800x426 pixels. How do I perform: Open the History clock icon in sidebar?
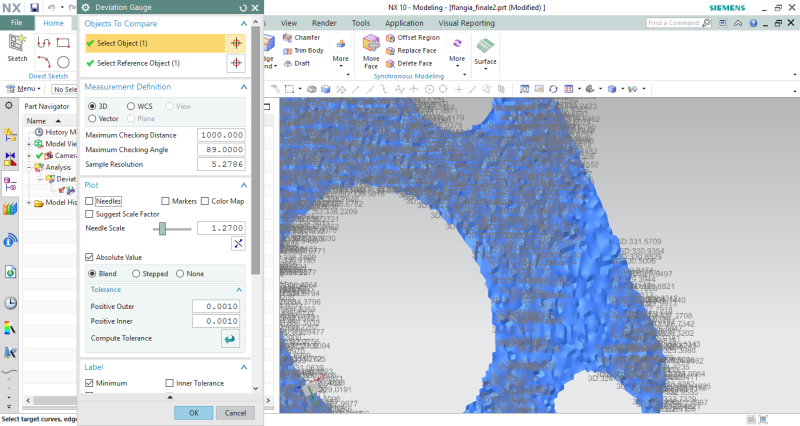pyautogui.click(x=10, y=303)
